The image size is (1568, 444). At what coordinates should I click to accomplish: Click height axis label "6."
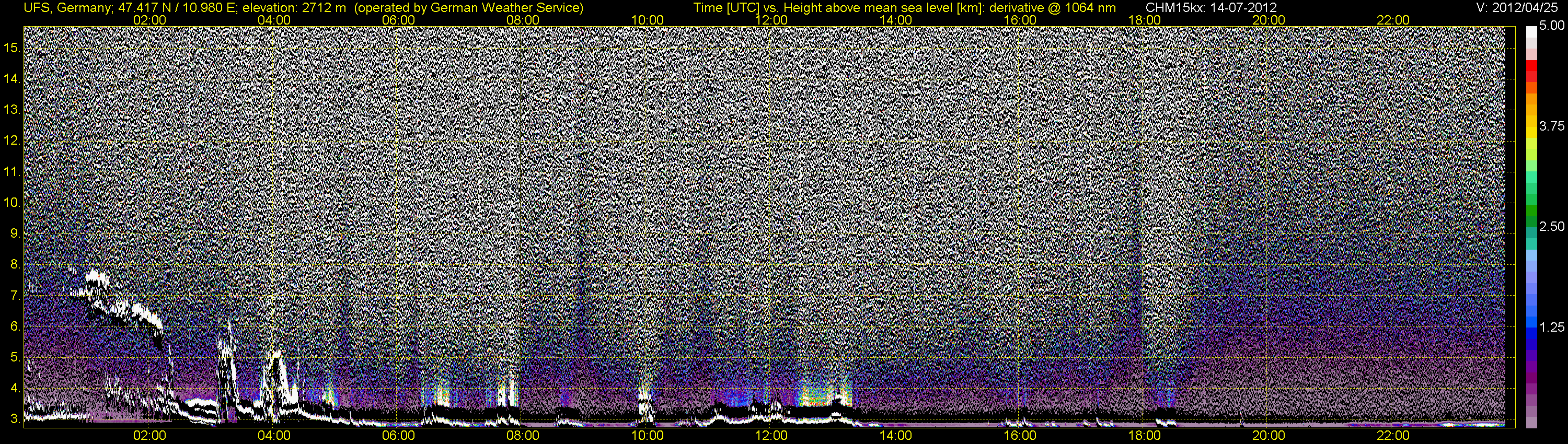tap(15, 326)
